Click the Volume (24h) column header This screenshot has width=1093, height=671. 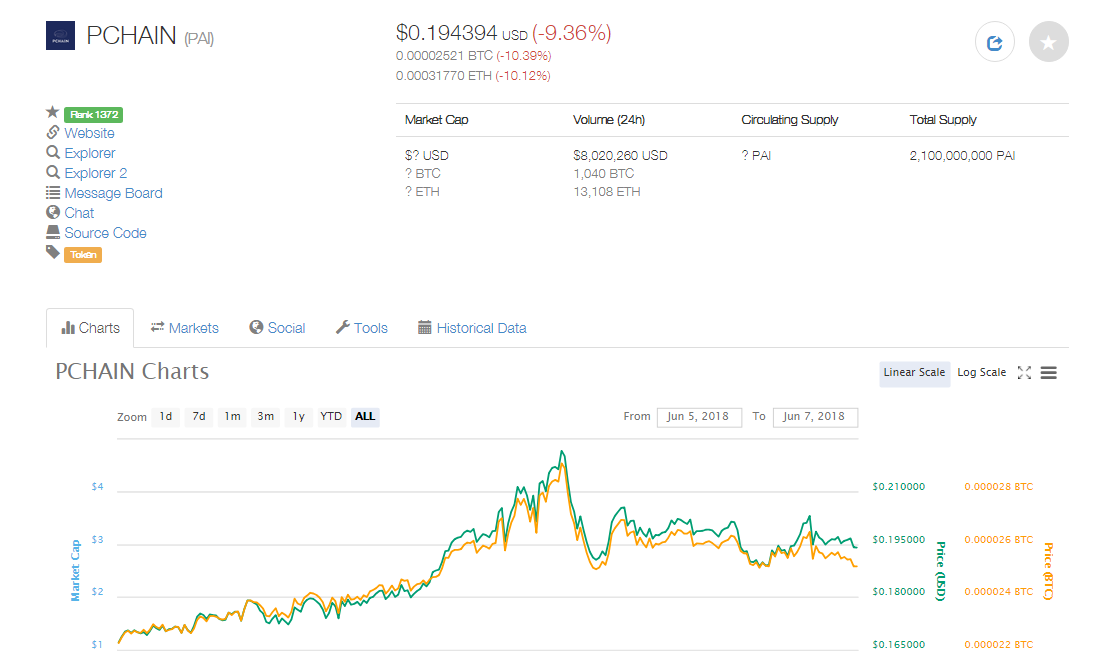tap(609, 120)
